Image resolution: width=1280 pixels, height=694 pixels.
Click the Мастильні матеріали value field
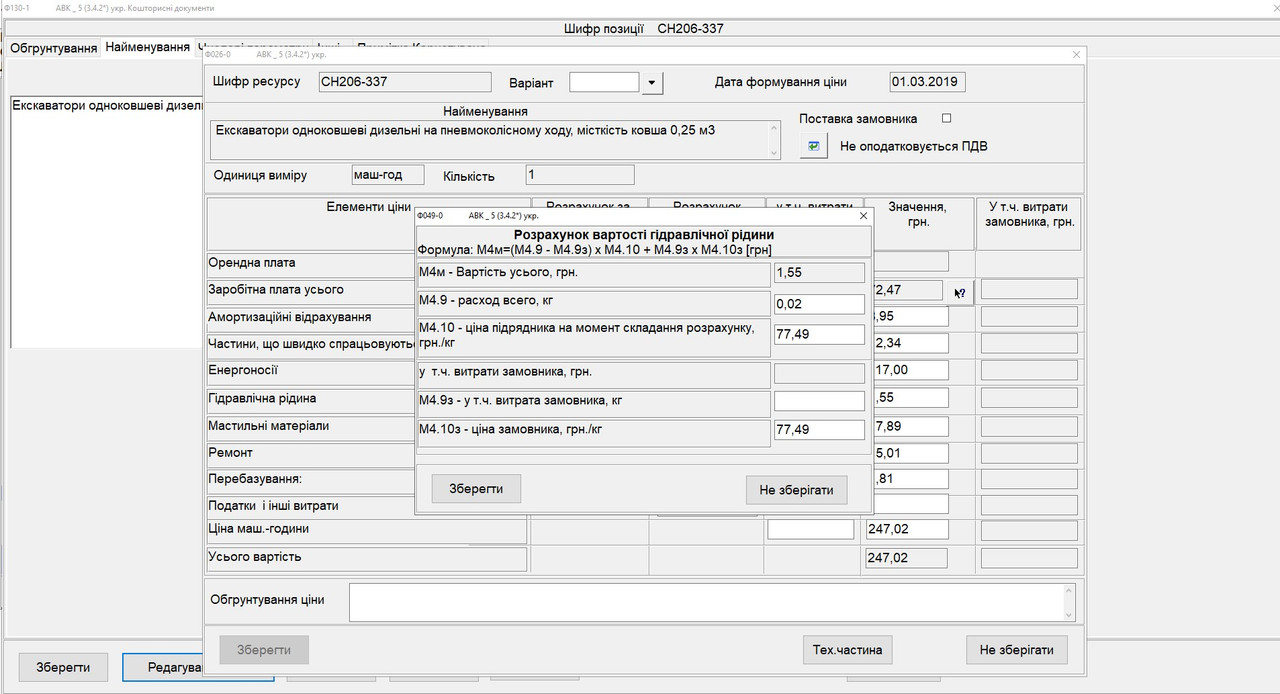(910, 427)
